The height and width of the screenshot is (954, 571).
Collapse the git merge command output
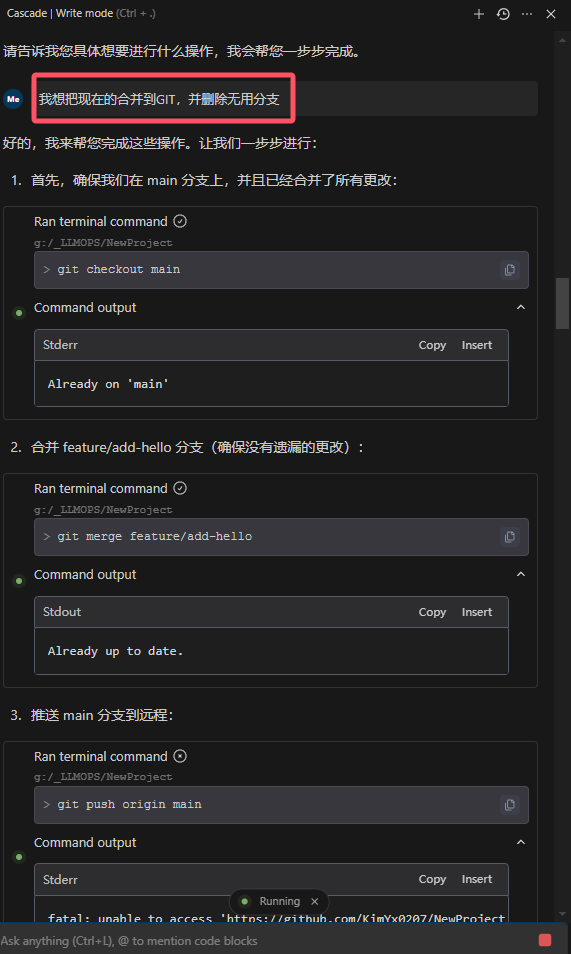click(521, 574)
